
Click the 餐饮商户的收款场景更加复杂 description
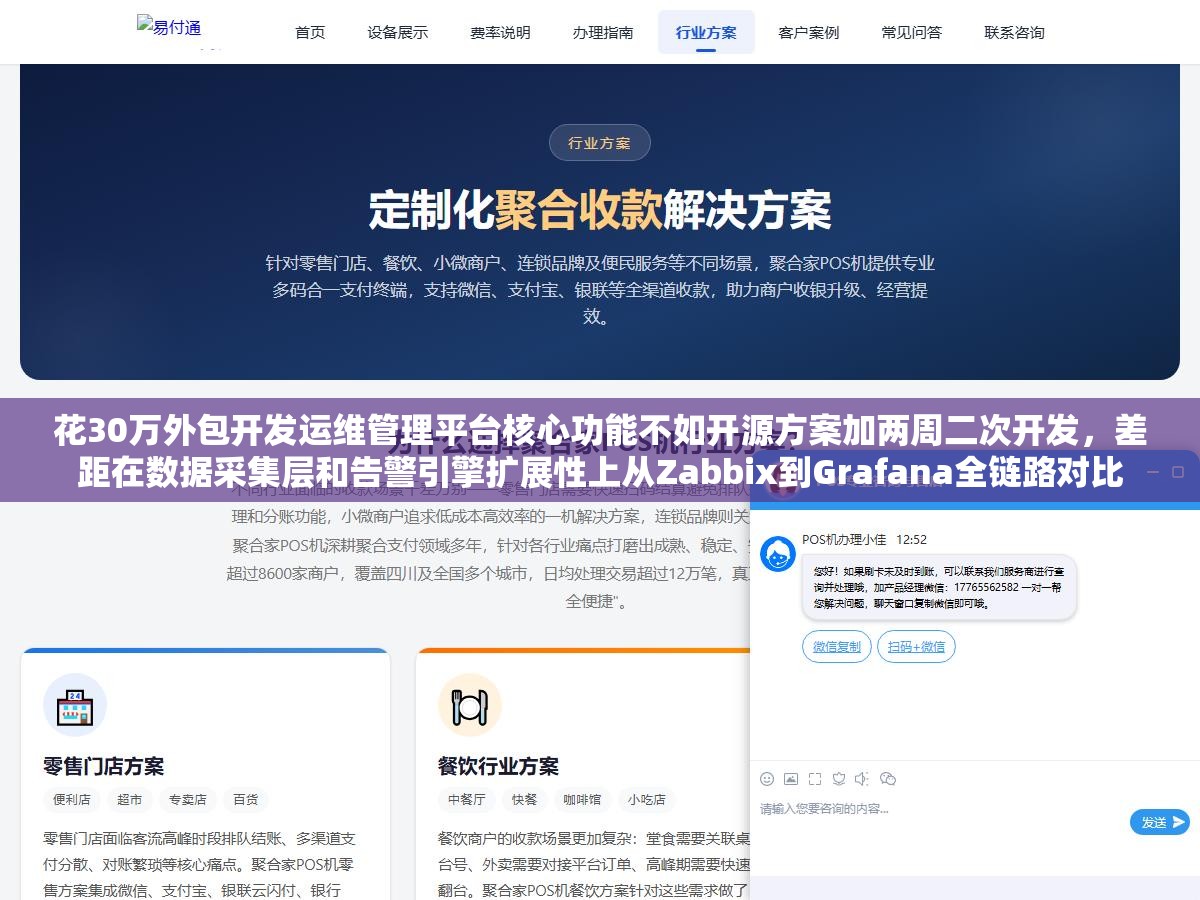point(594,864)
